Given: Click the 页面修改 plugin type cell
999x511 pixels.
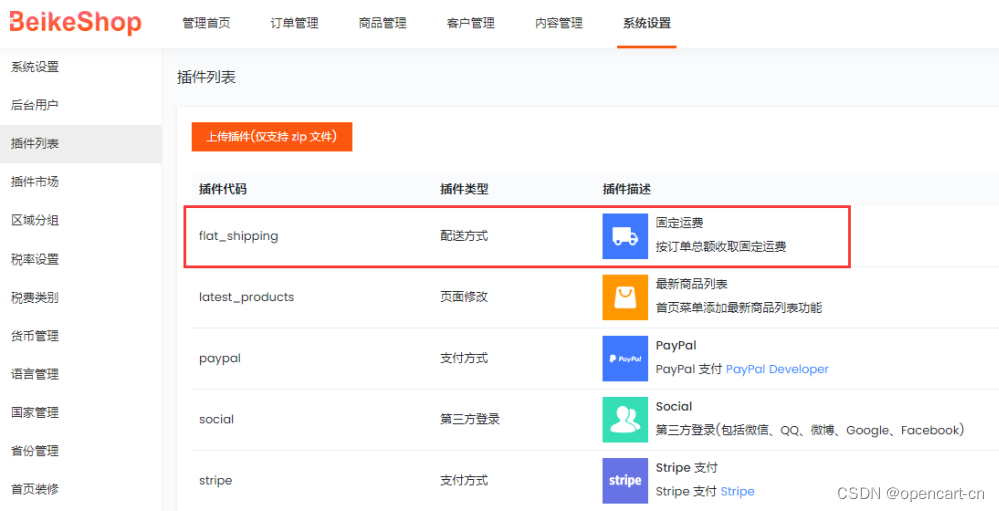Looking at the screenshot, I should click(464, 297).
